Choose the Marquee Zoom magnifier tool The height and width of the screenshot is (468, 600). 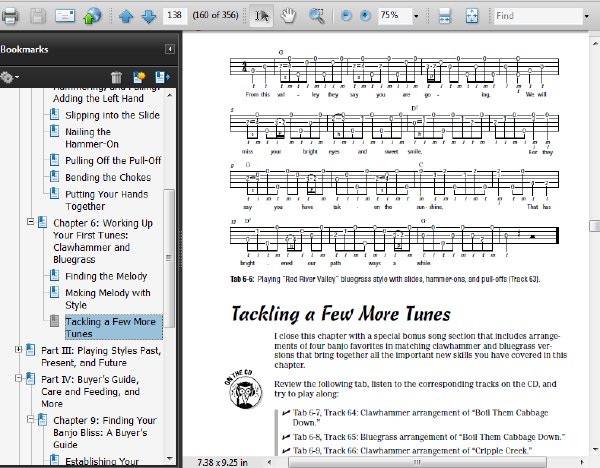coord(316,16)
